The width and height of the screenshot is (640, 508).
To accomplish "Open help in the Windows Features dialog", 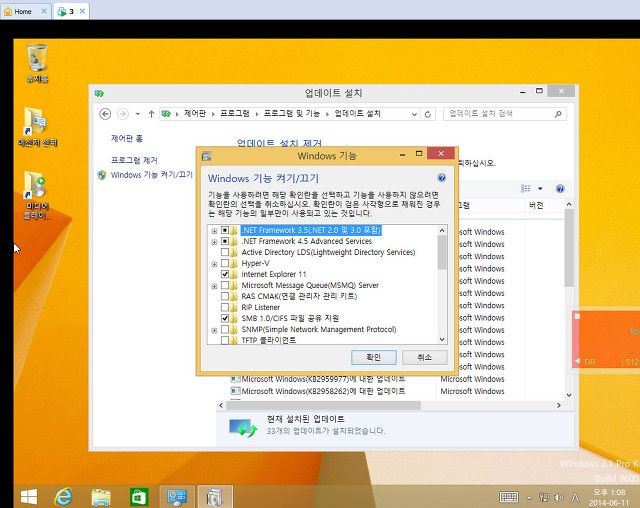I will click(441, 178).
